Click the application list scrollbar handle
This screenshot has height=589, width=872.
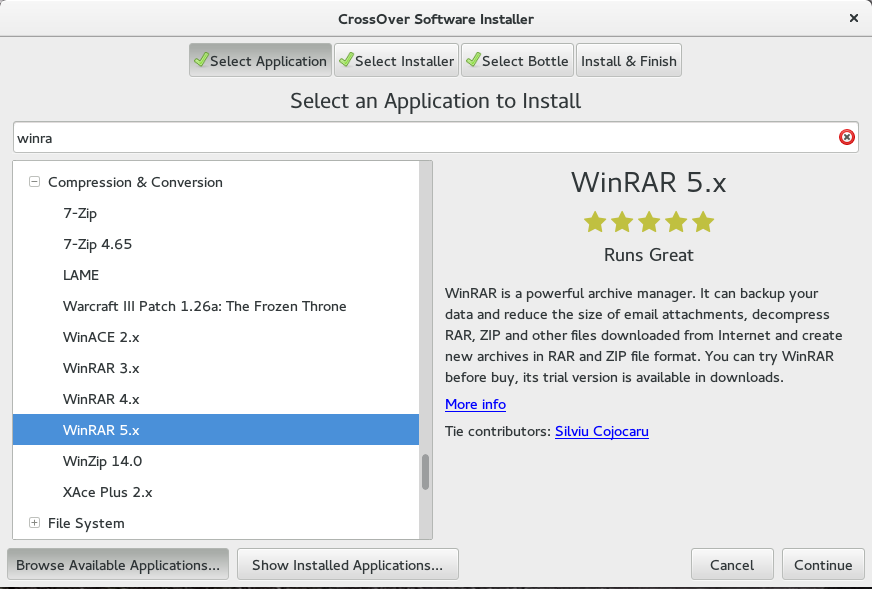tap(425, 472)
